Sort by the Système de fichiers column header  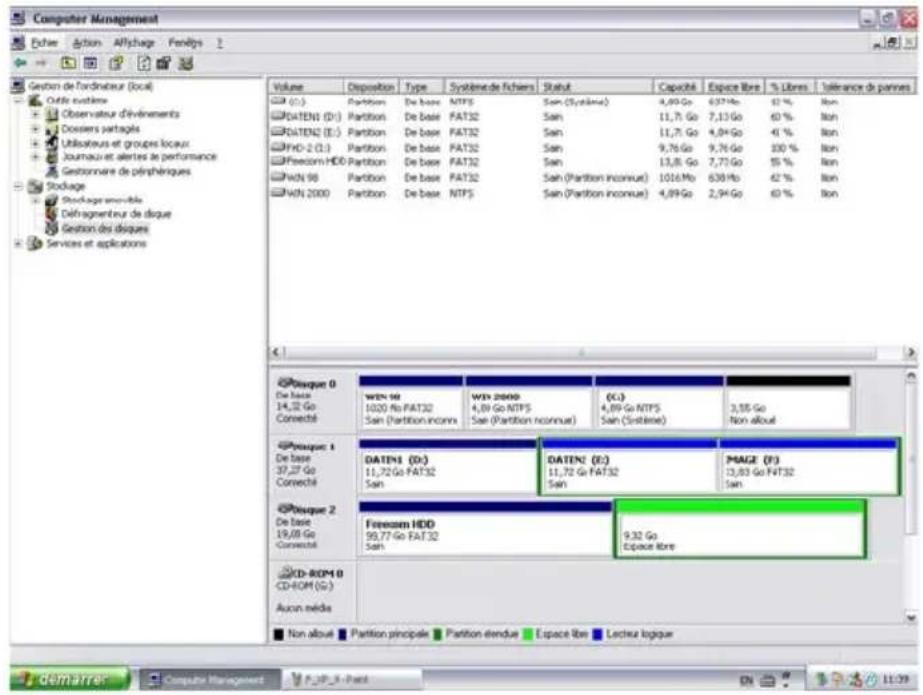click(492, 87)
